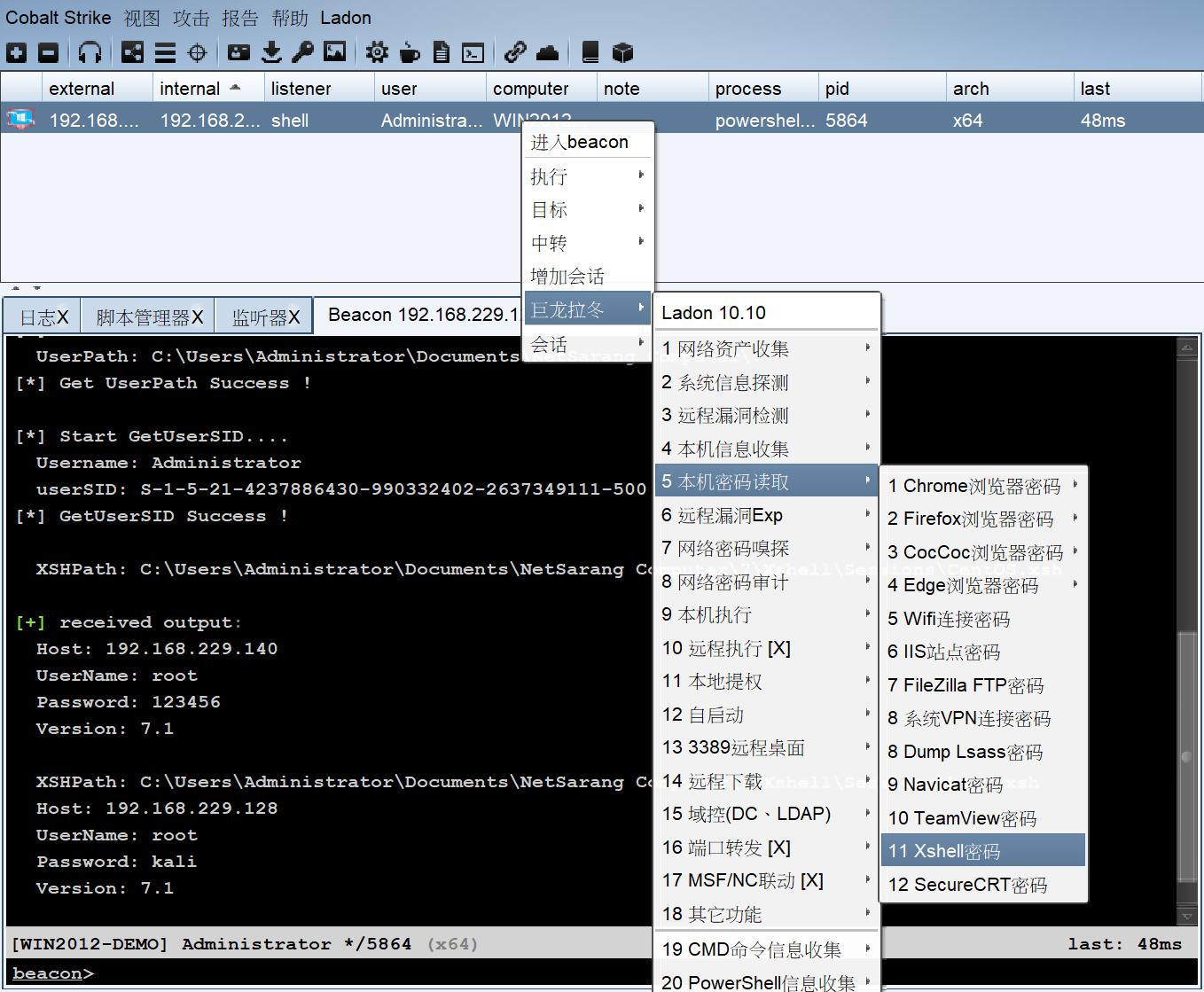Switch to the 监听器X tab
This screenshot has width=1204, height=992.
point(265,316)
